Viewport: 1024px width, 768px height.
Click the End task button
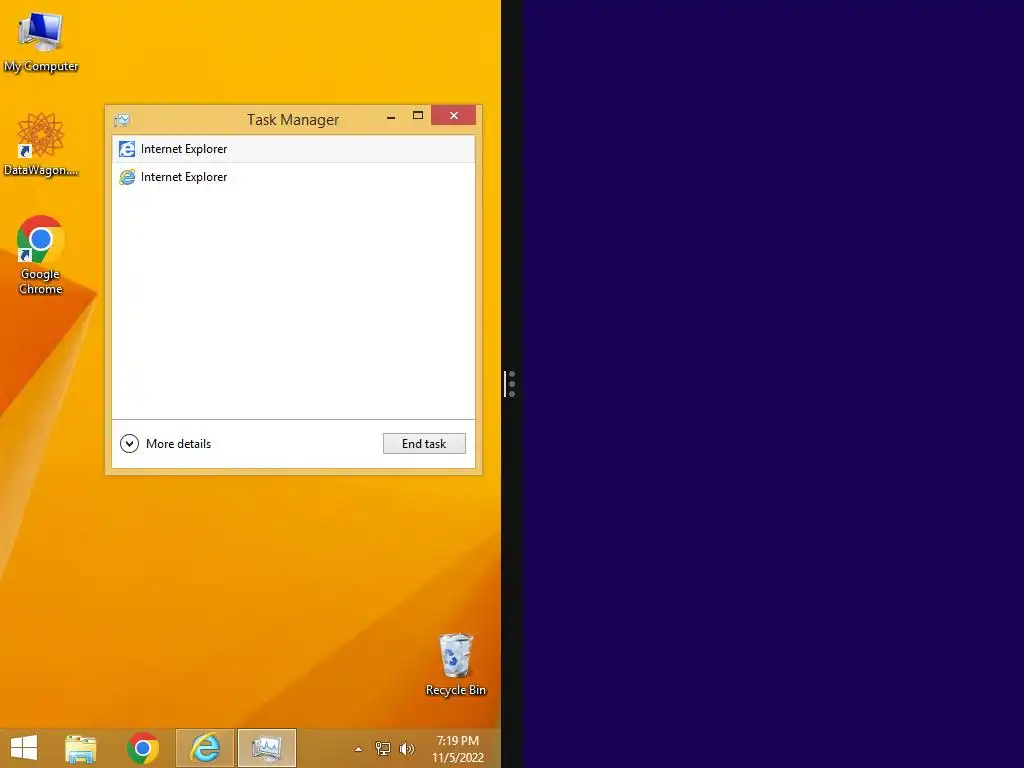(x=424, y=444)
